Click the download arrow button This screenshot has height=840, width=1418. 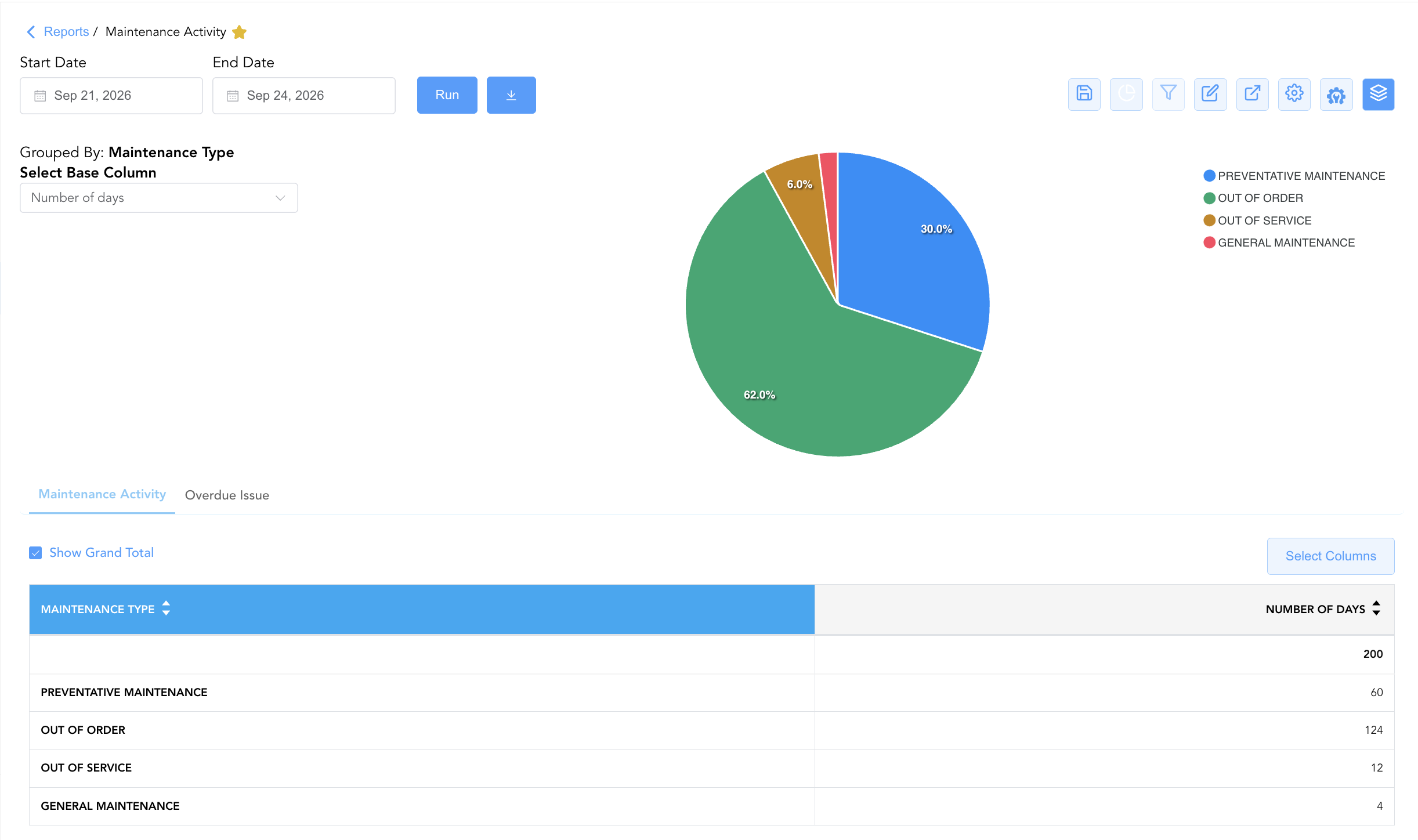coord(511,95)
